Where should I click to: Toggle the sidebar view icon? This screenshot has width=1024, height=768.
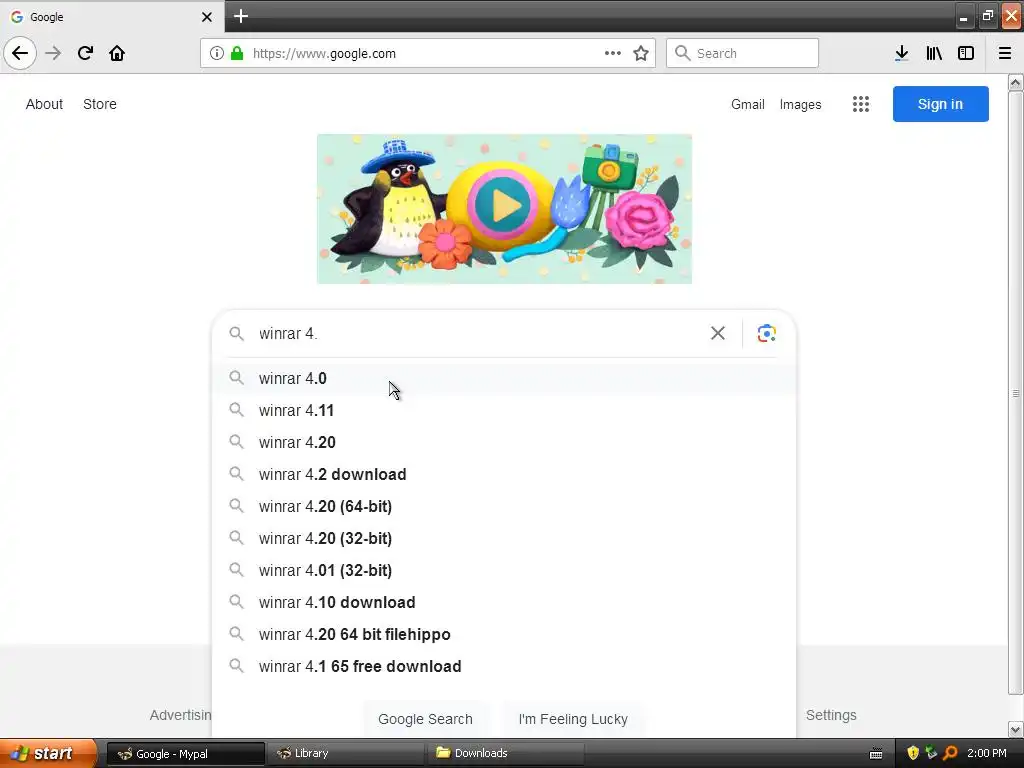[966, 53]
